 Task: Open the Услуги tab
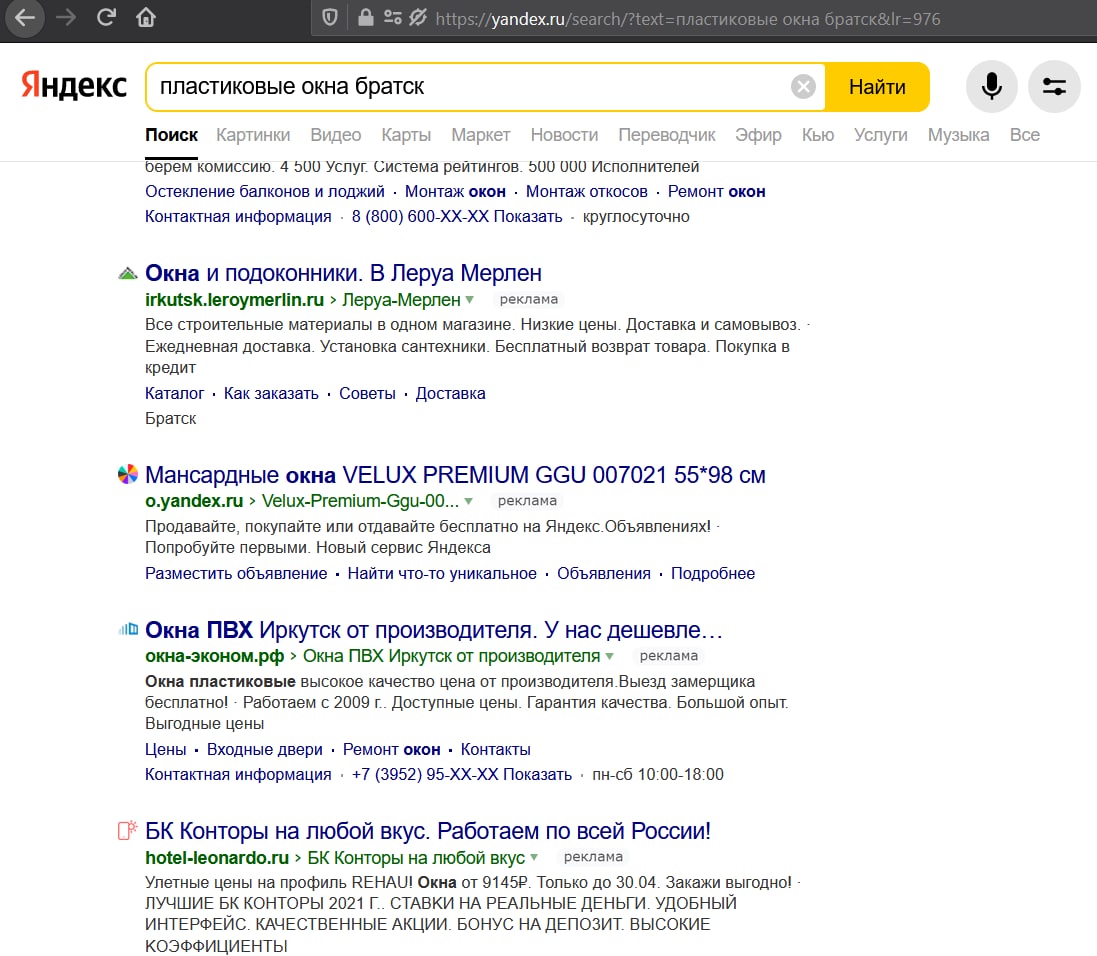click(881, 135)
